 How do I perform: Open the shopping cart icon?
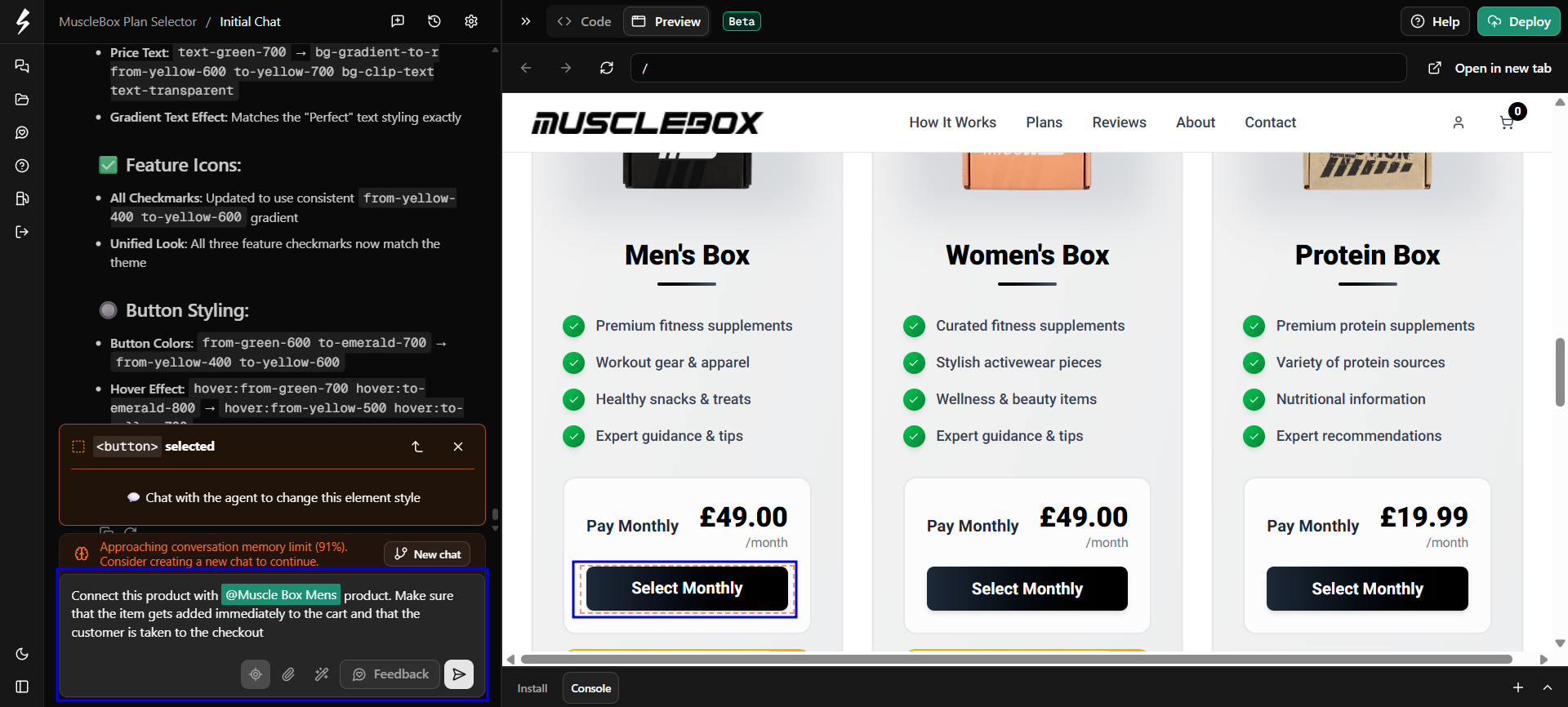tap(1508, 122)
